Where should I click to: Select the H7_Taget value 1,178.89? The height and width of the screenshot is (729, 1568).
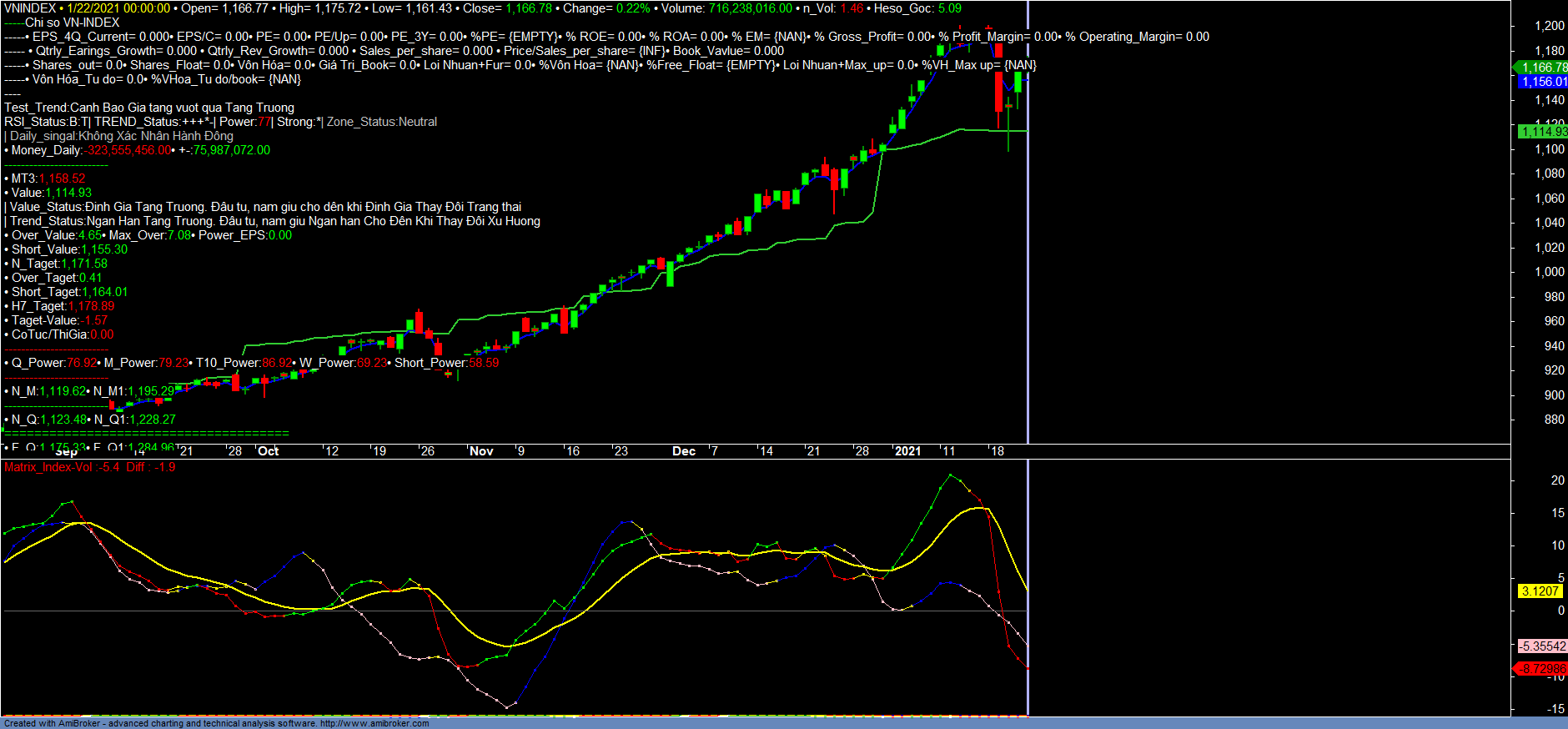[91, 306]
